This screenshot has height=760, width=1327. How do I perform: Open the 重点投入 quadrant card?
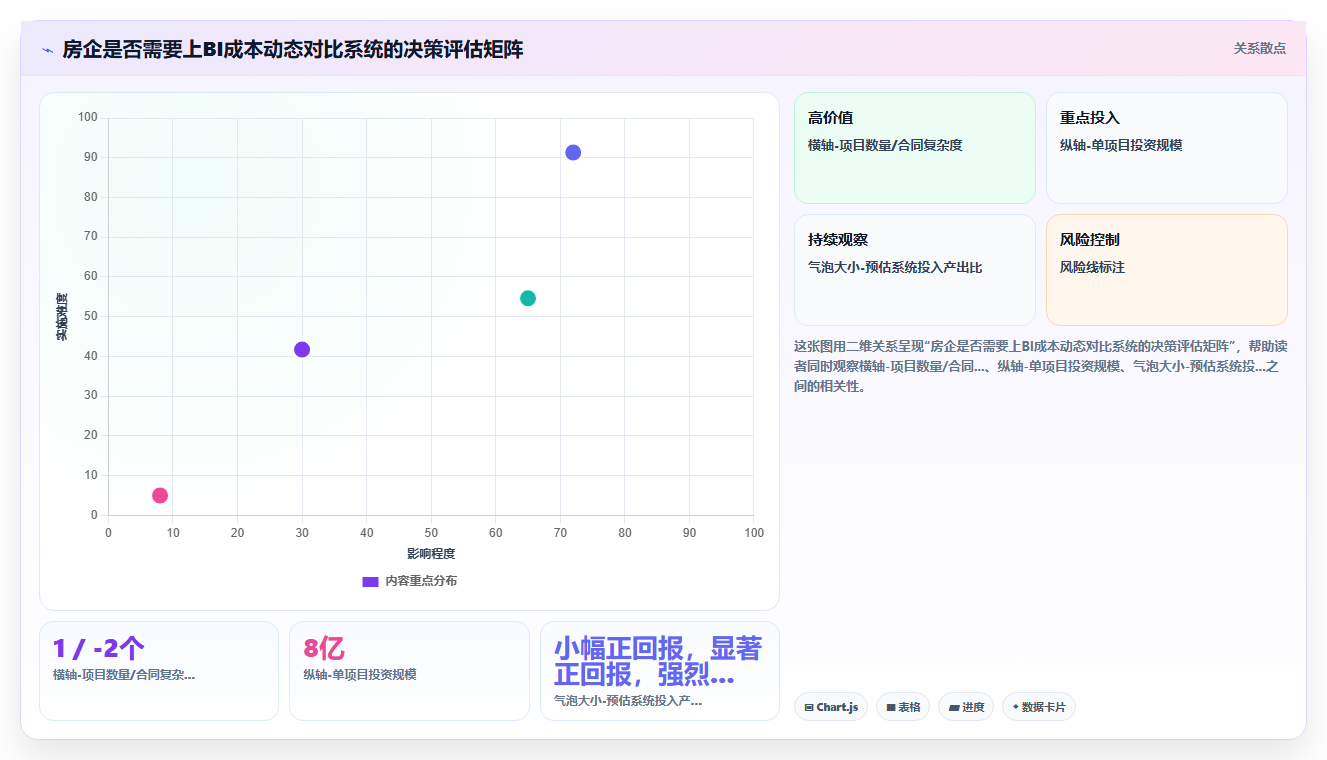point(1167,148)
